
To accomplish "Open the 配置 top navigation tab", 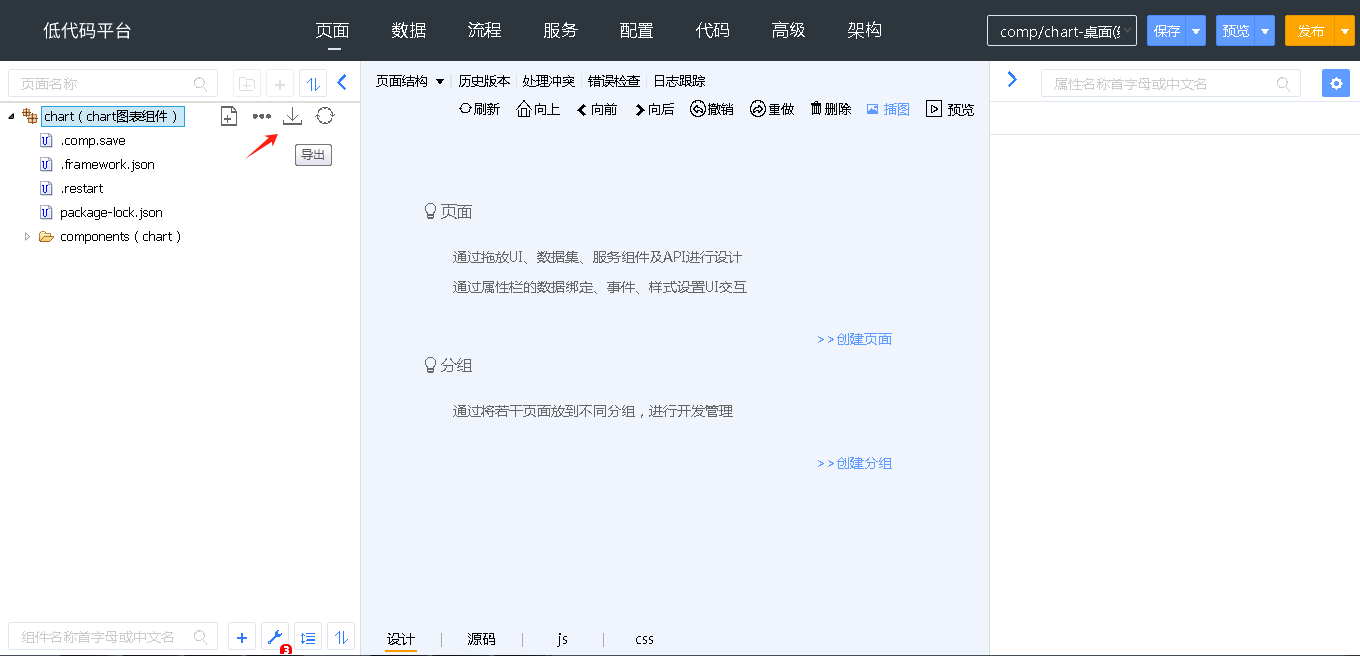I will (x=637, y=30).
